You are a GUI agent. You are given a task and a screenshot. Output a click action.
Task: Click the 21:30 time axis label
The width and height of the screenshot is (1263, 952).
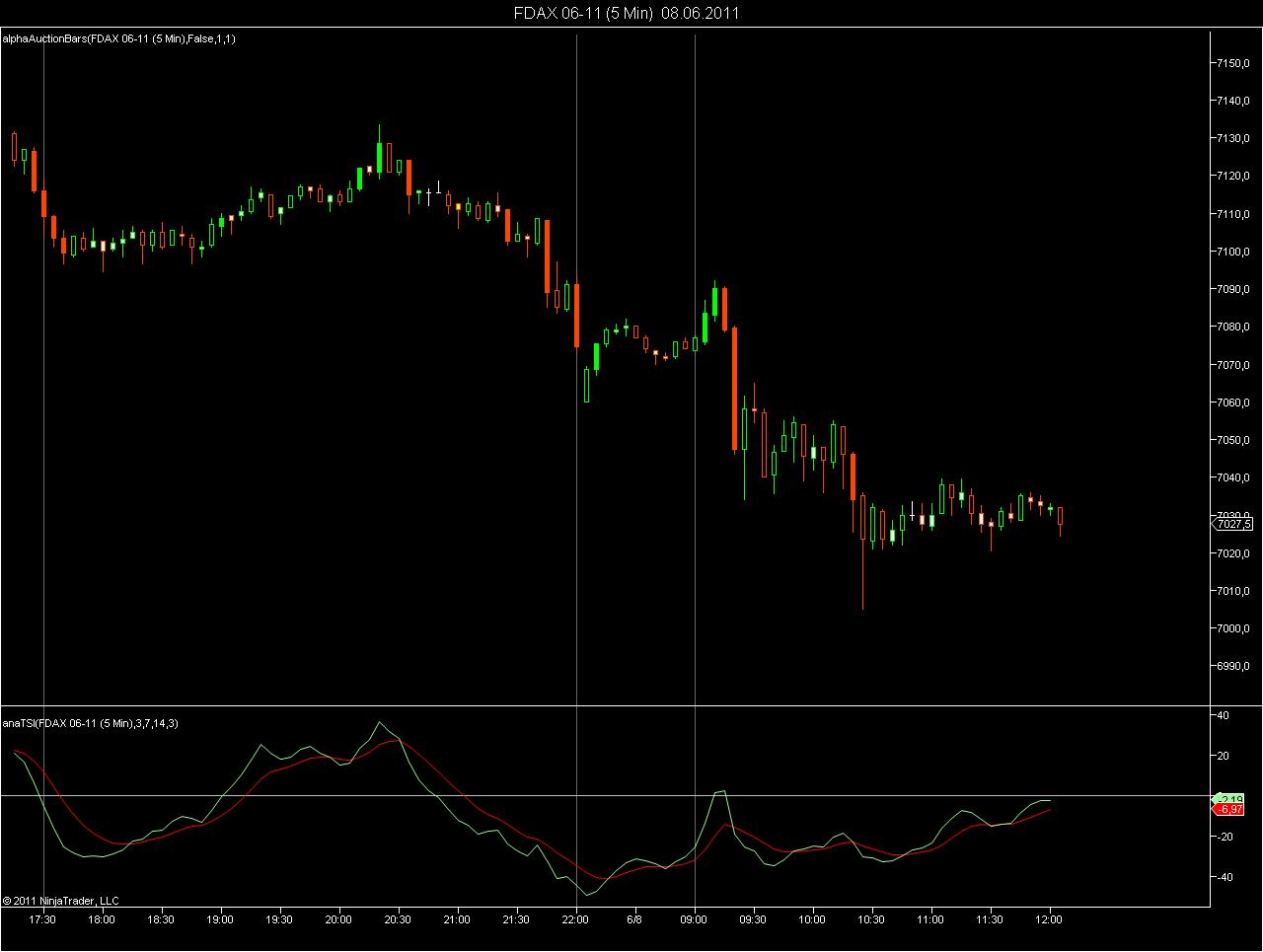coord(516,919)
